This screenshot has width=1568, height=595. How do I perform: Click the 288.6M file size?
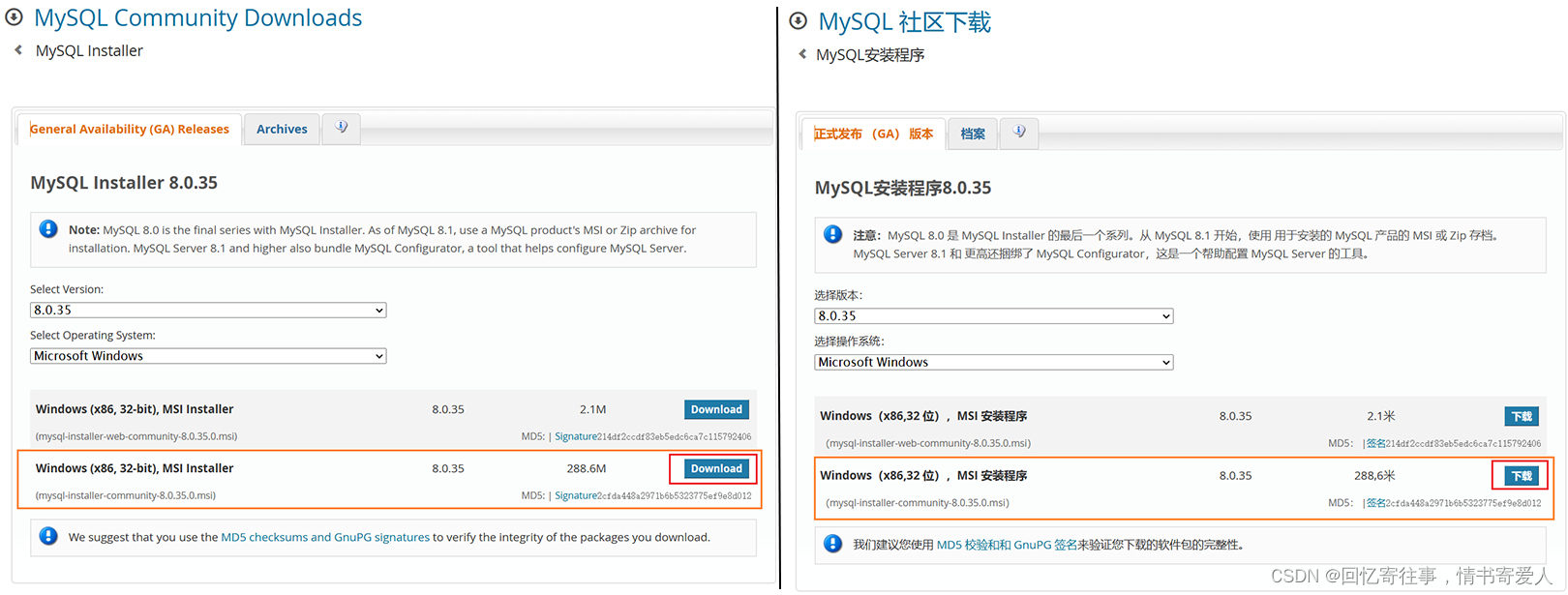pos(587,468)
